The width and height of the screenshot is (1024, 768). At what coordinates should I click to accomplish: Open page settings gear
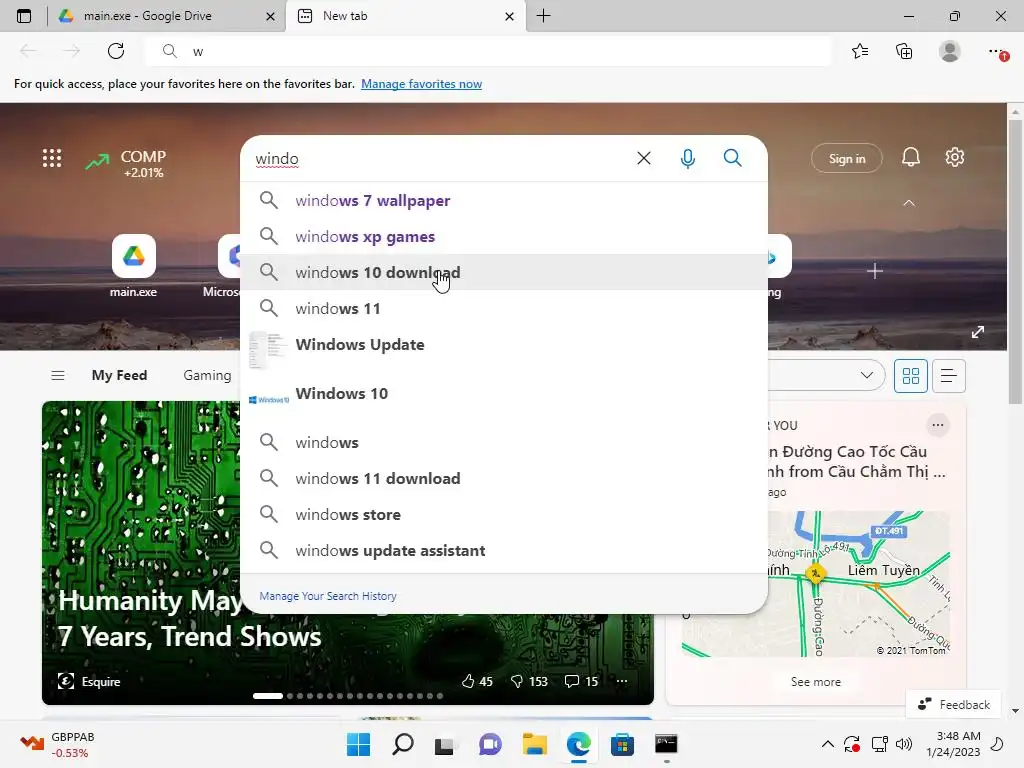[x=955, y=157]
